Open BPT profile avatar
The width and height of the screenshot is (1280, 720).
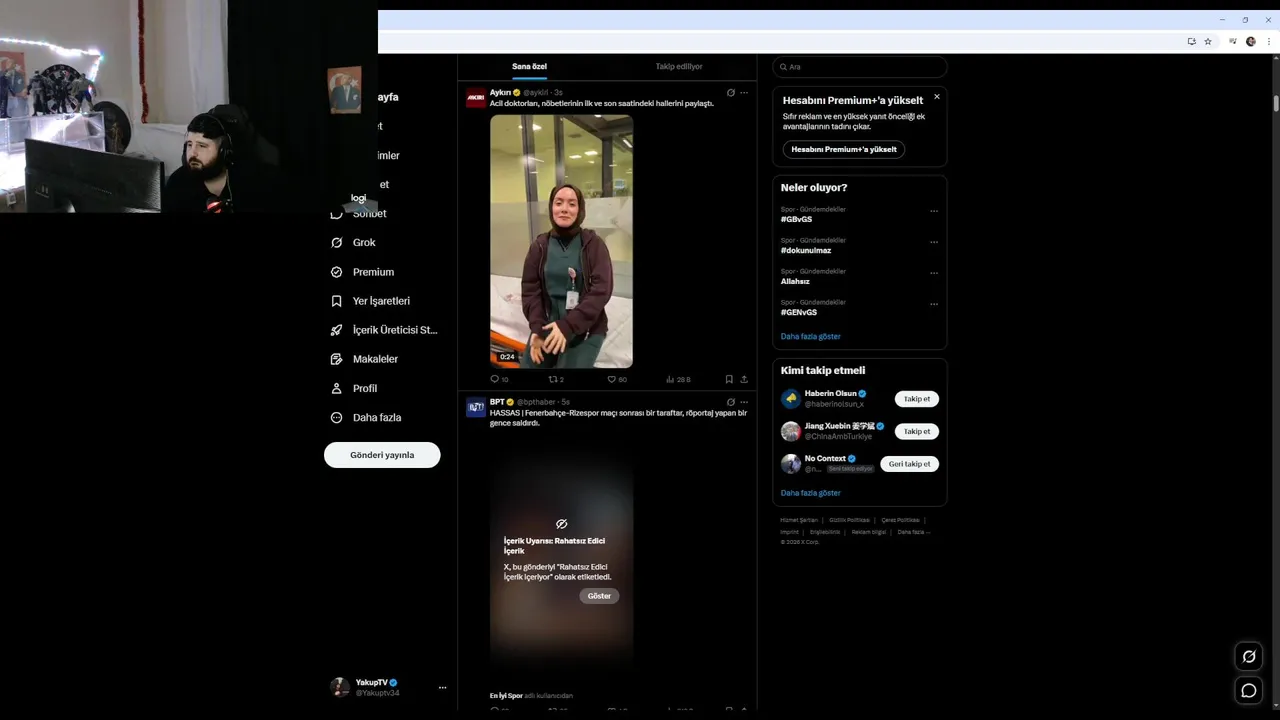[x=476, y=406]
